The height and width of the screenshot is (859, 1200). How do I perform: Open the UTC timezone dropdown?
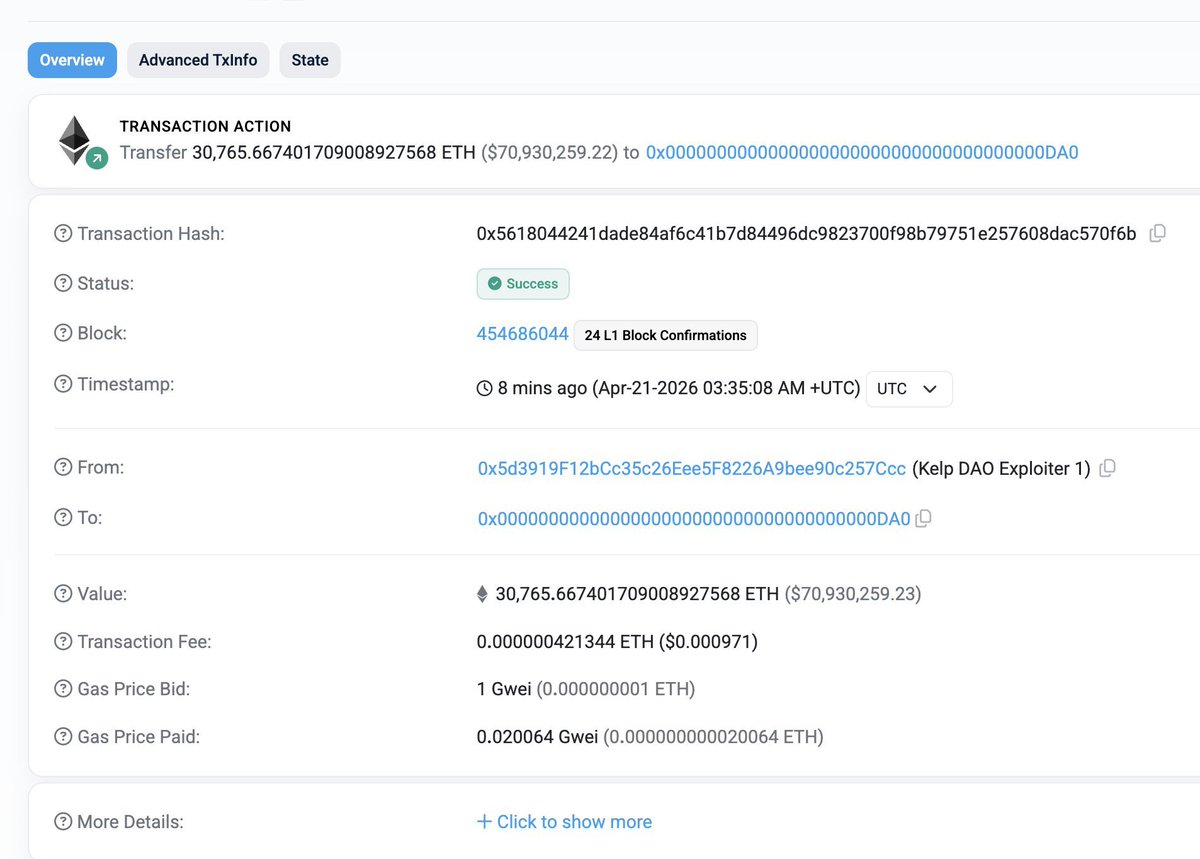click(x=908, y=389)
